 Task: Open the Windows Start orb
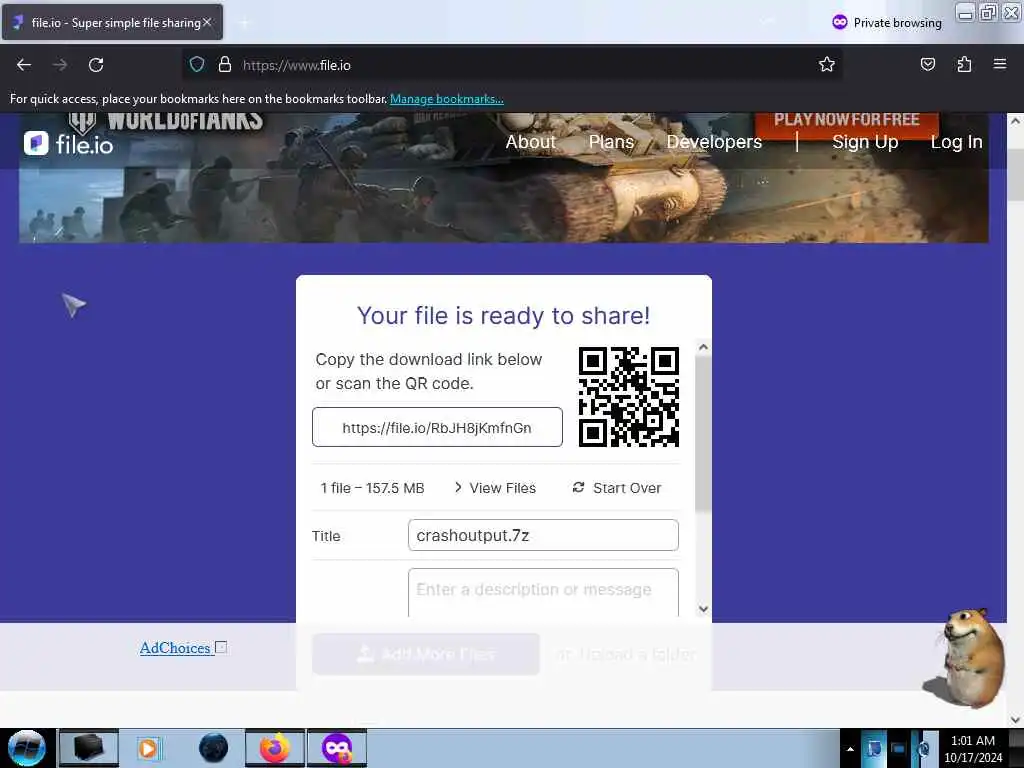tap(27, 748)
